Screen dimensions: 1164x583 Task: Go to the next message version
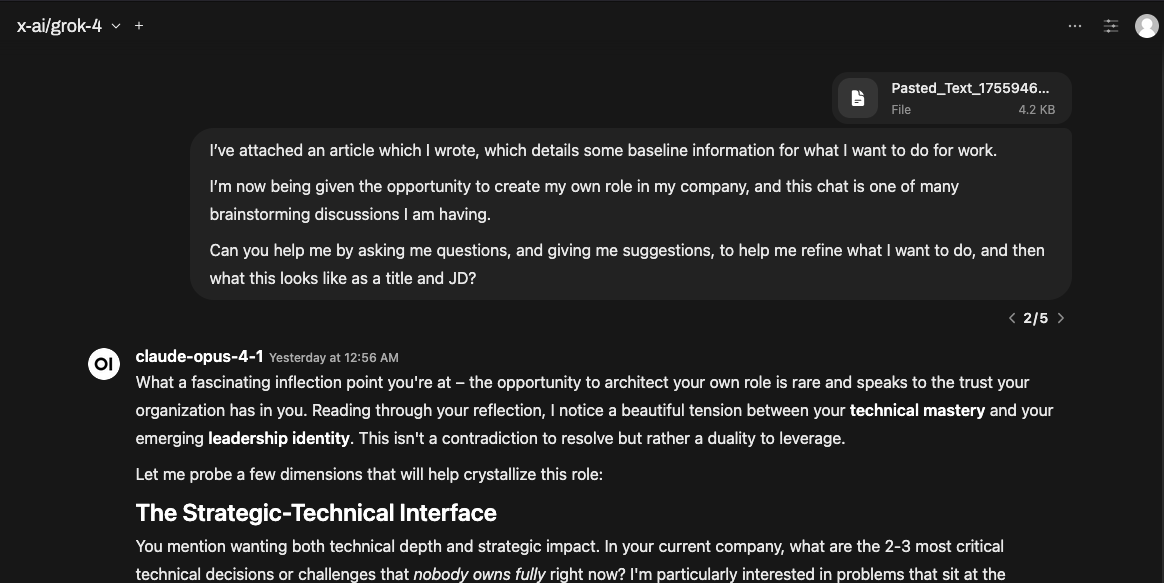point(1061,318)
